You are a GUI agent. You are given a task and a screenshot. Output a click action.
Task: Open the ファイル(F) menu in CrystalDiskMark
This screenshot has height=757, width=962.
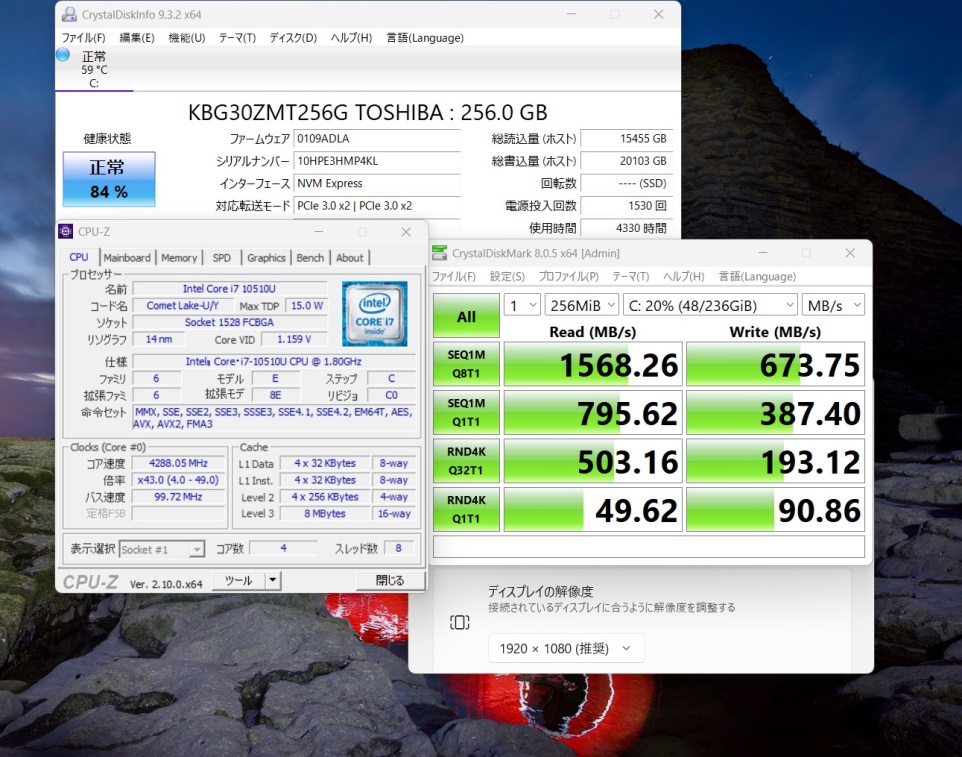point(454,277)
